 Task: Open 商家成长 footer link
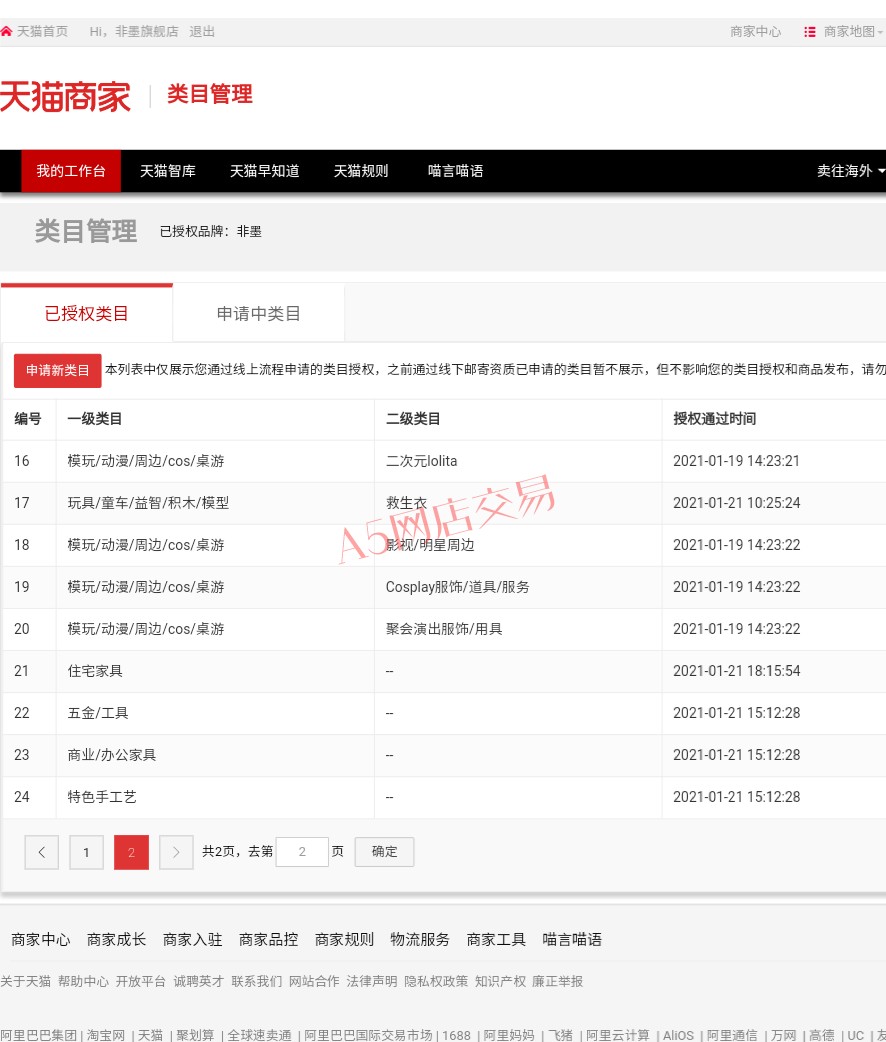click(116, 939)
